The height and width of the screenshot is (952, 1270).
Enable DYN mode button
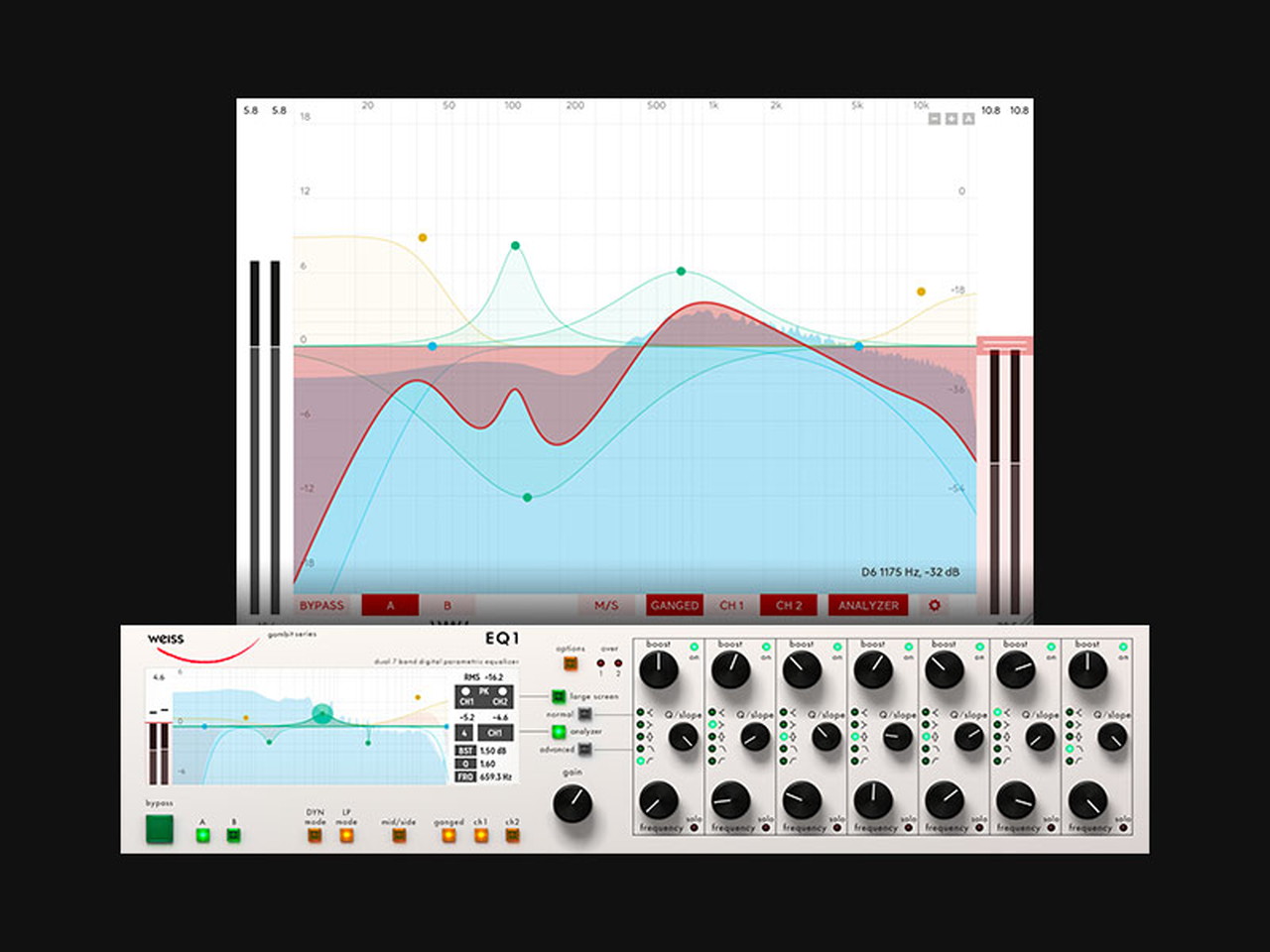click(x=315, y=835)
